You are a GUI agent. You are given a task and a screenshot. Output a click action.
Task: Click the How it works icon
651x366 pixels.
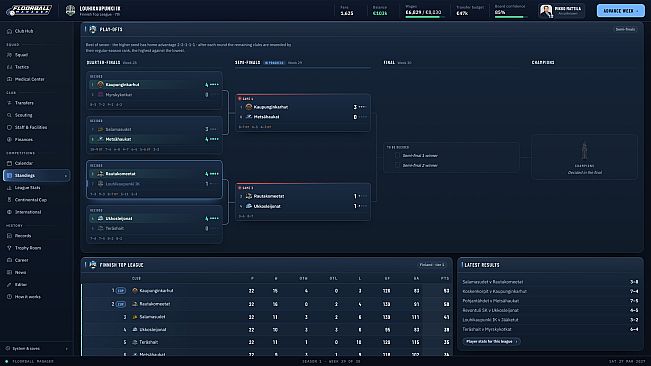coord(9,297)
